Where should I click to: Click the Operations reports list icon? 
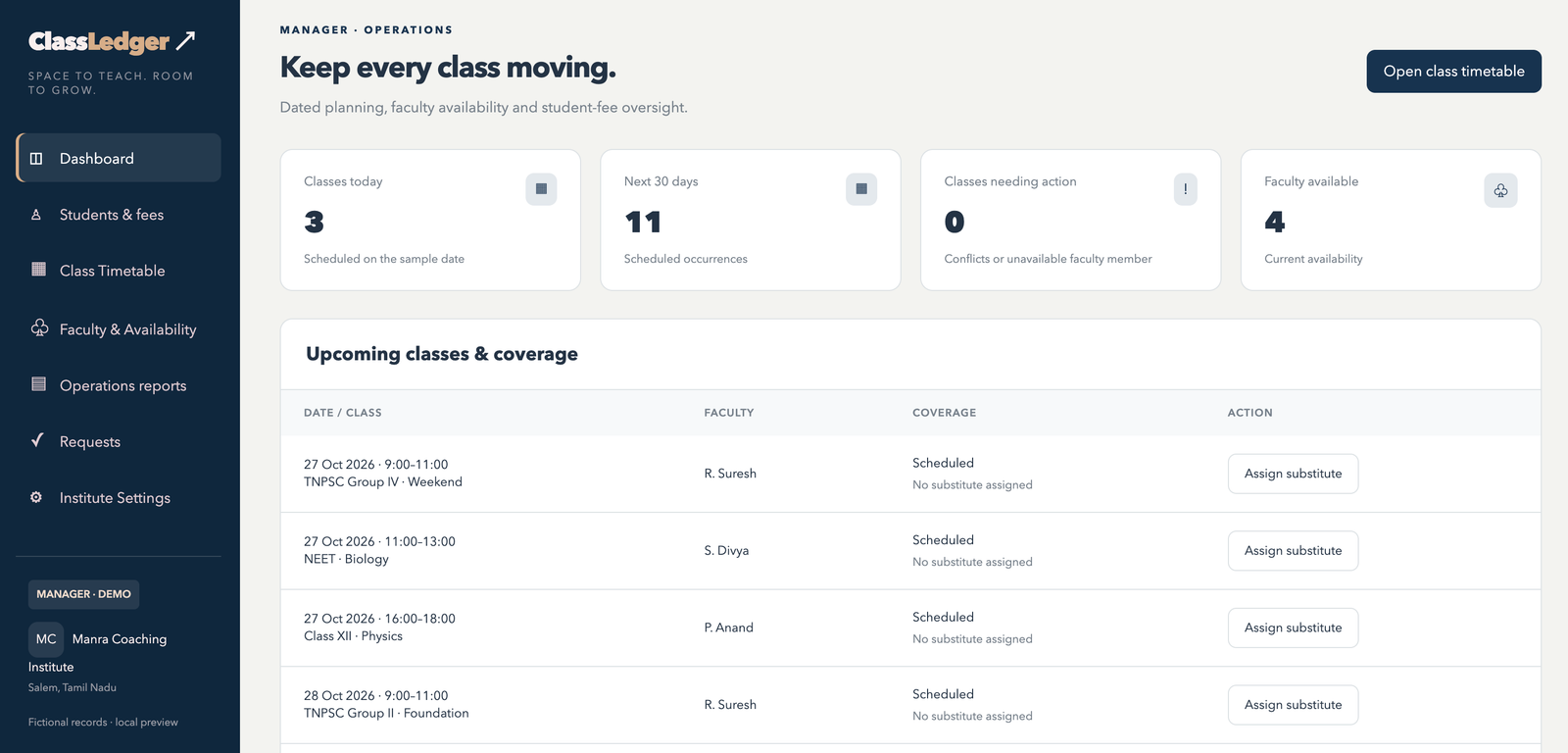click(39, 384)
